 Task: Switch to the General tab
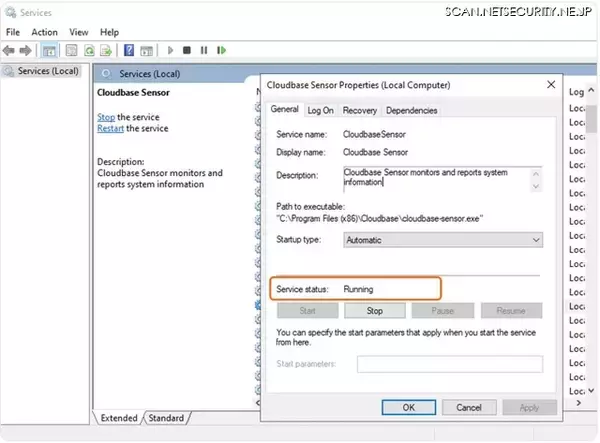tap(284, 109)
